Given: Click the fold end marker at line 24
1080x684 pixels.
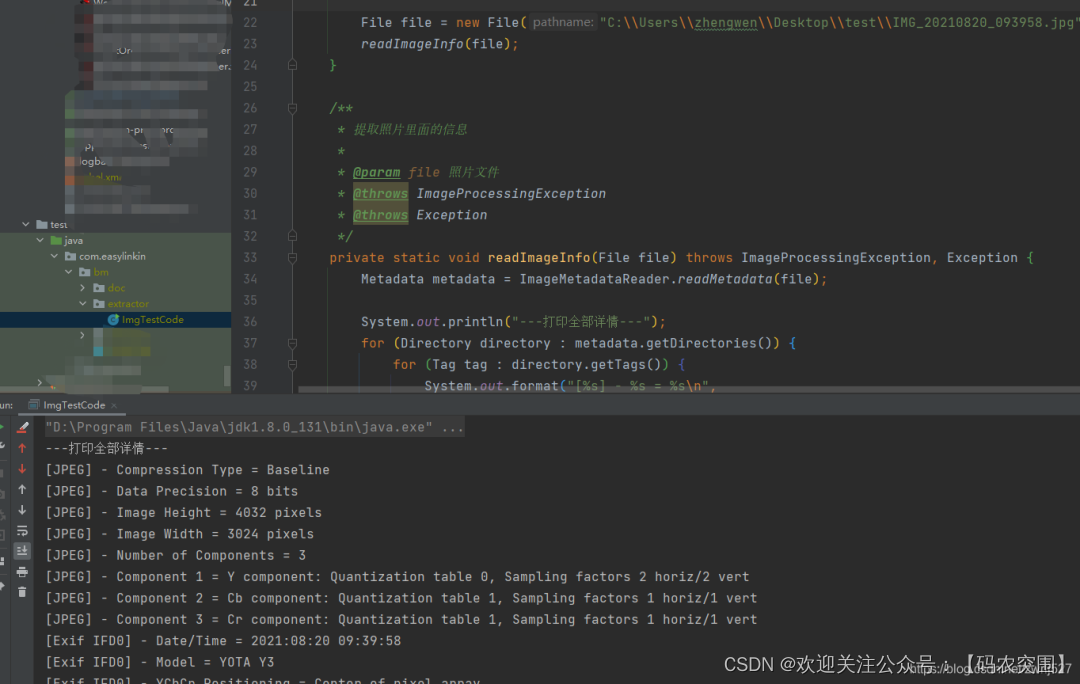Looking at the screenshot, I should click(x=292, y=65).
